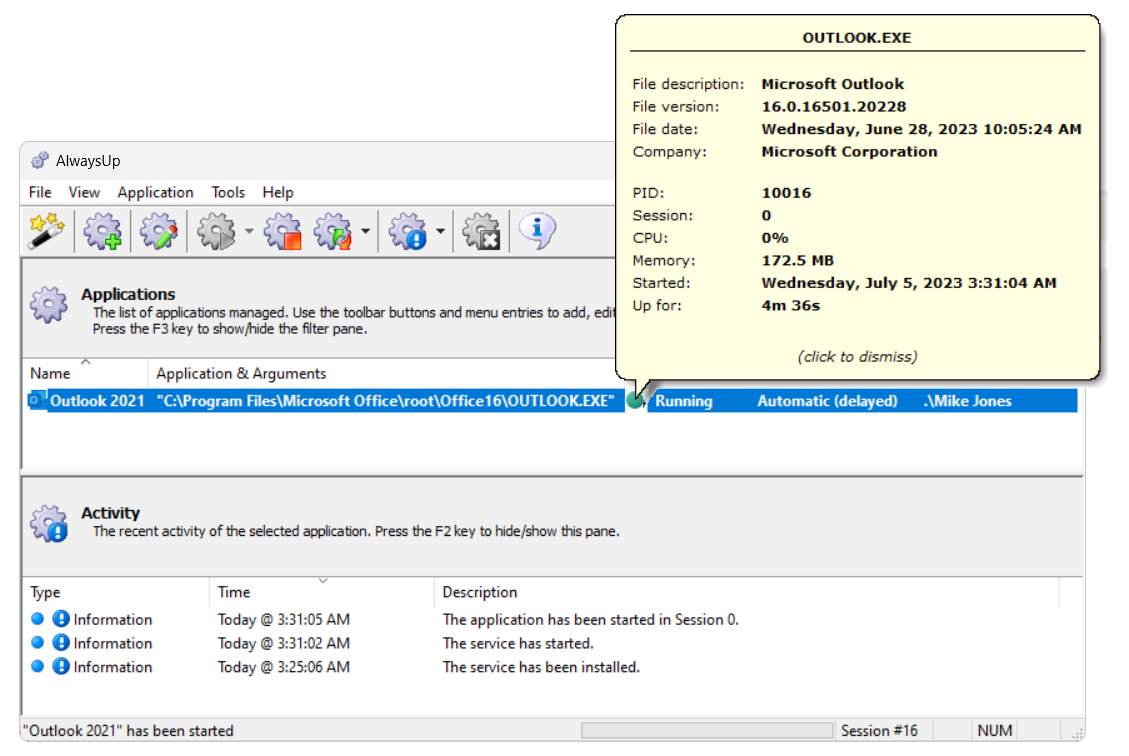Click the Add application gear icon

click(x=102, y=231)
